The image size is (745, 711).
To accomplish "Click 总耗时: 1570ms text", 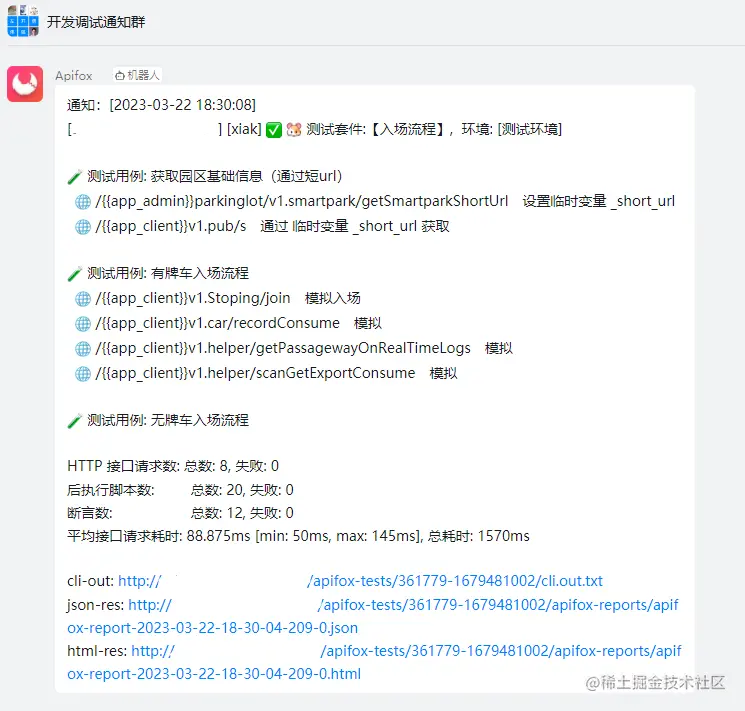I will point(478,536).
